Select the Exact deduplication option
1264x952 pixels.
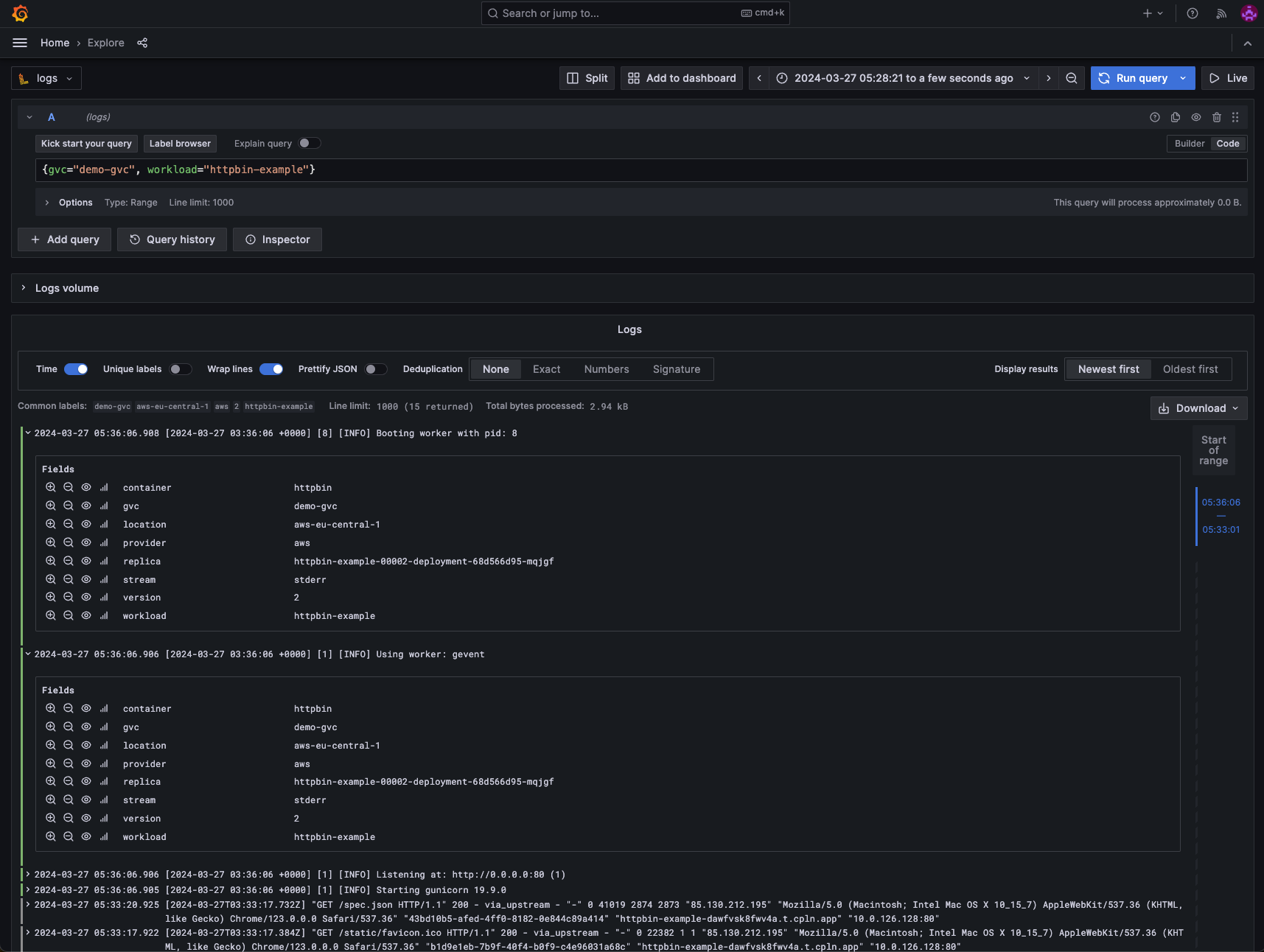click(546, 369)
